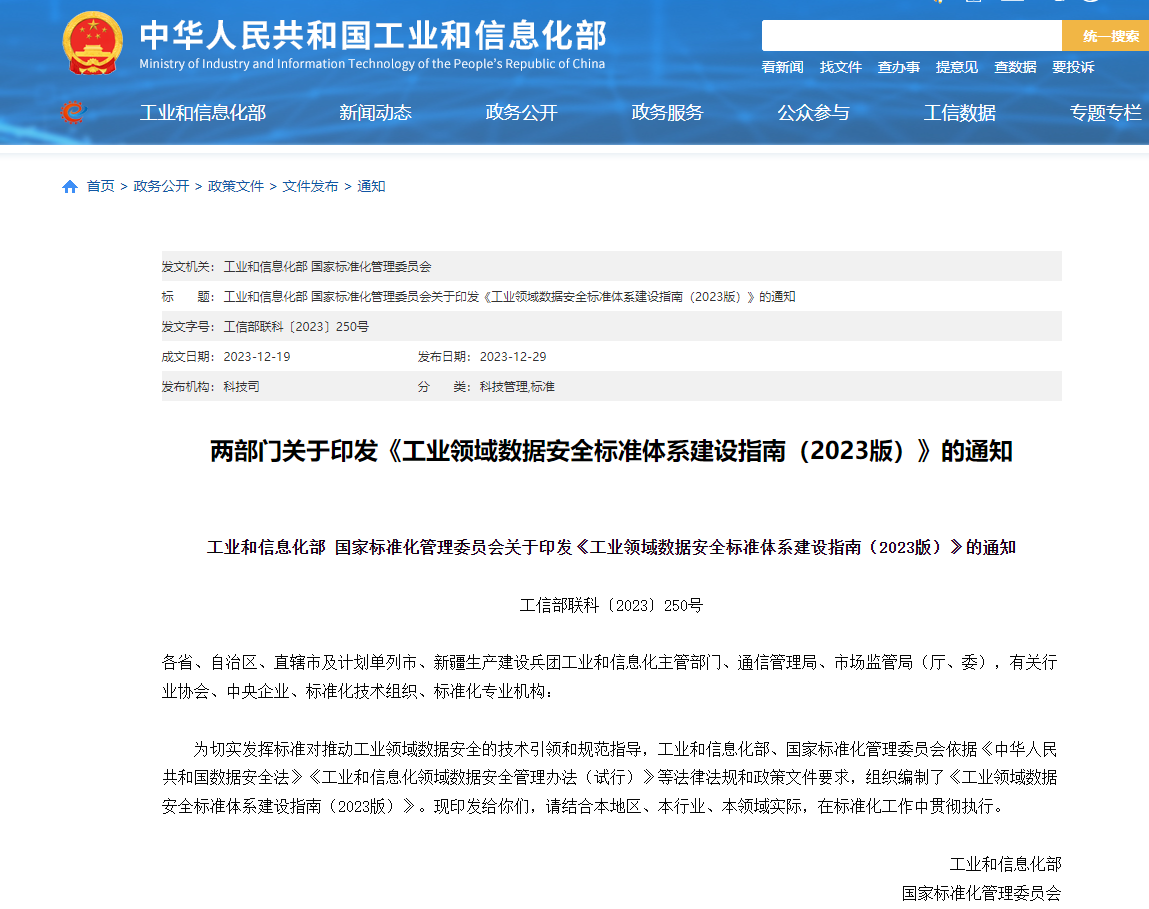Image resolution: width=1149 pixels, height=909 pixels.
Task: Click the English ministry name subtitle
Action: click(372, 64)
